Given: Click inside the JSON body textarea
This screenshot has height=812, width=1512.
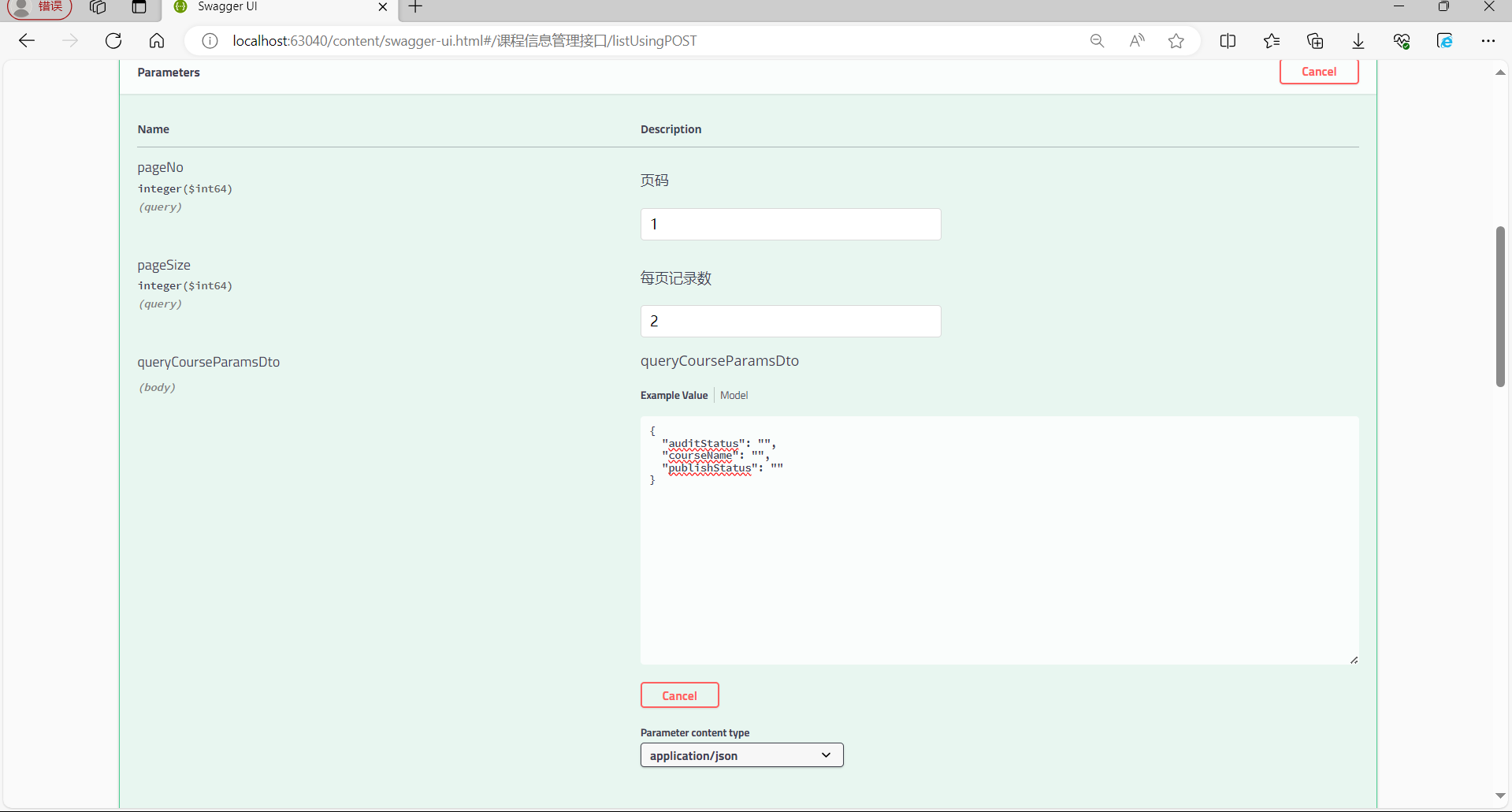Looking at the screenshot, I should (x=999, y=540).
